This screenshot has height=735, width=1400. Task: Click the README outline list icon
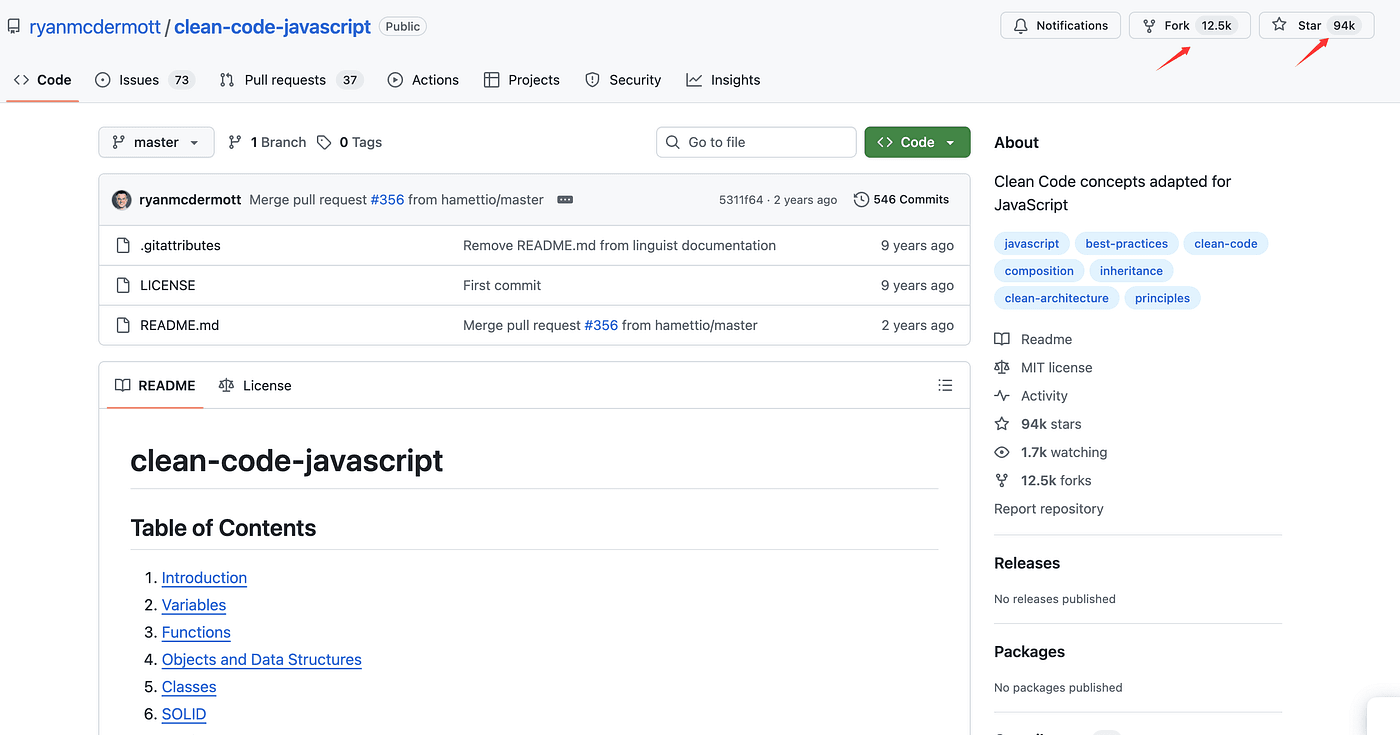945,385
